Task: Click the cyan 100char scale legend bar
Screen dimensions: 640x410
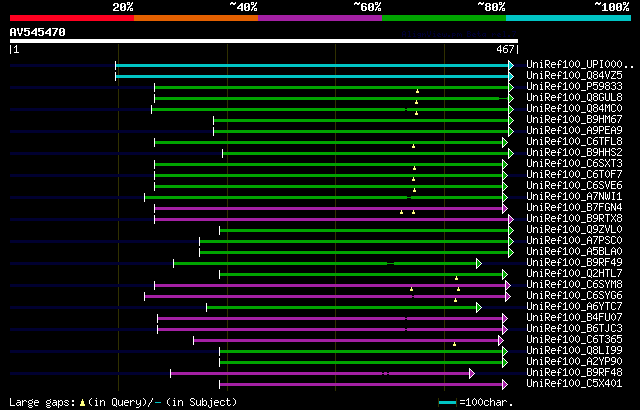Action: pyautogui.click(x=447, y=403)
